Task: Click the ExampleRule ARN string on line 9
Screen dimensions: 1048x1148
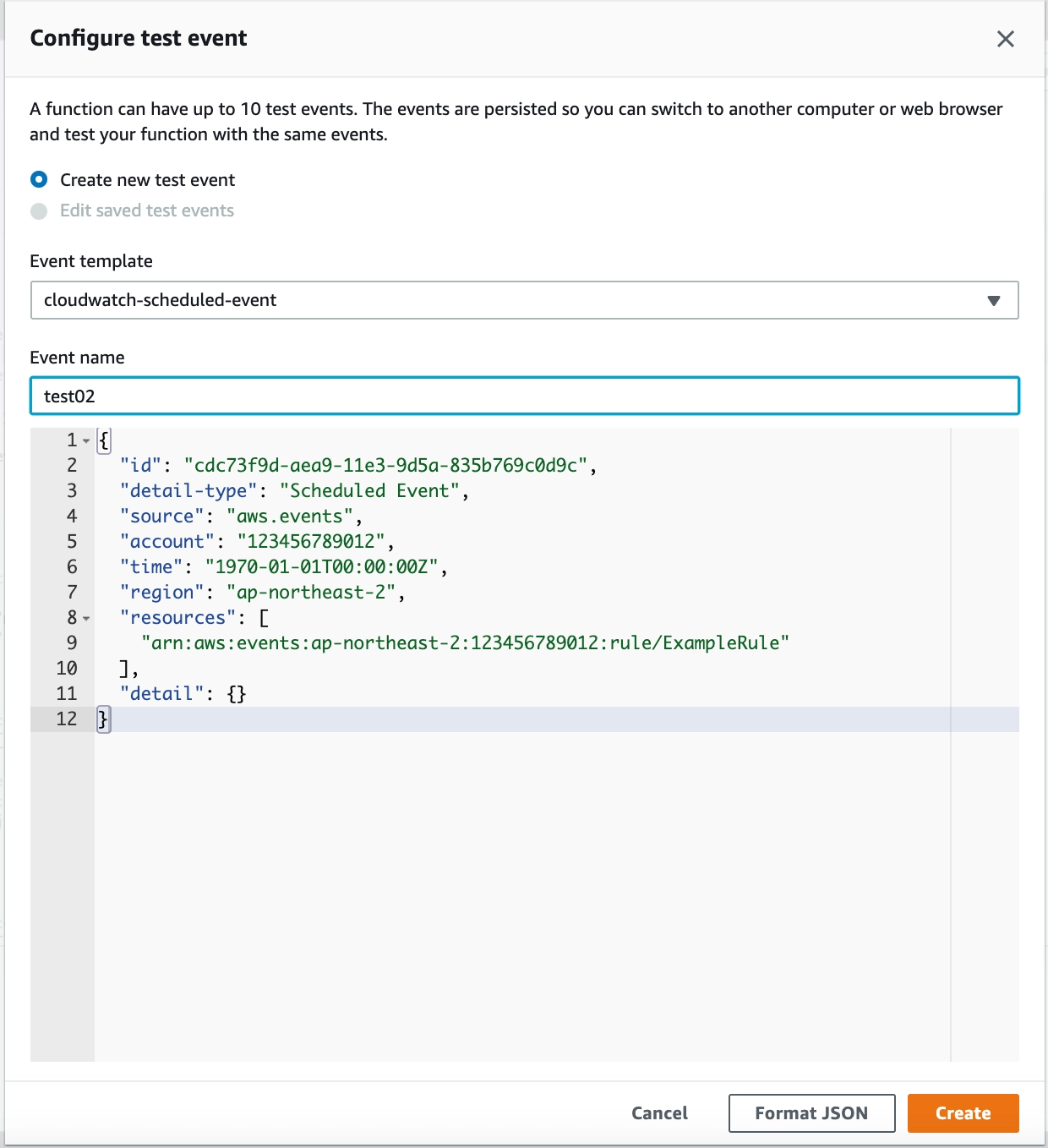Action: point(465,643)
